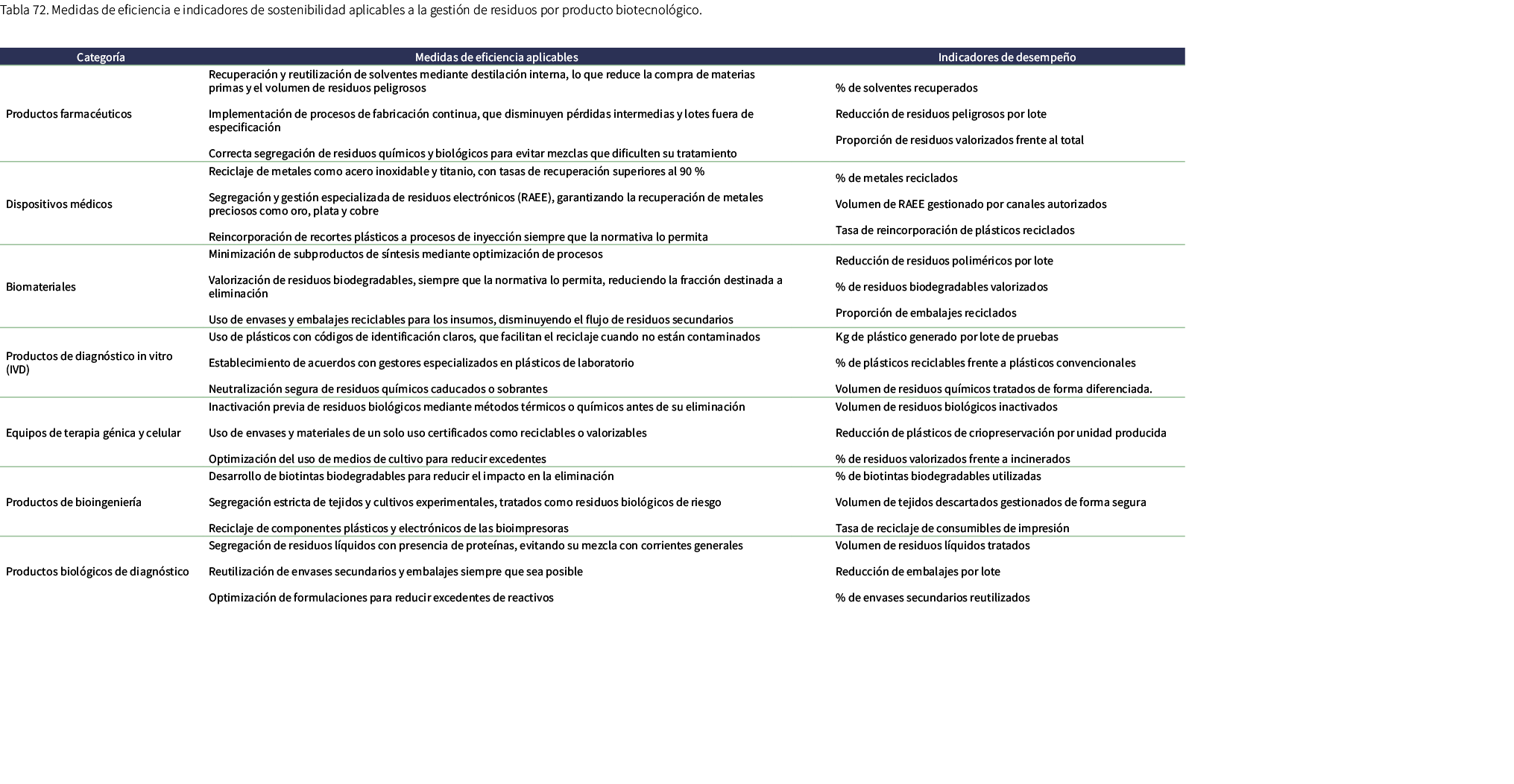1514x784 pixels.
Task: Select the 'Productos de bioingeniería' row label
Action: pyautogui.click(x=73, y=502)
